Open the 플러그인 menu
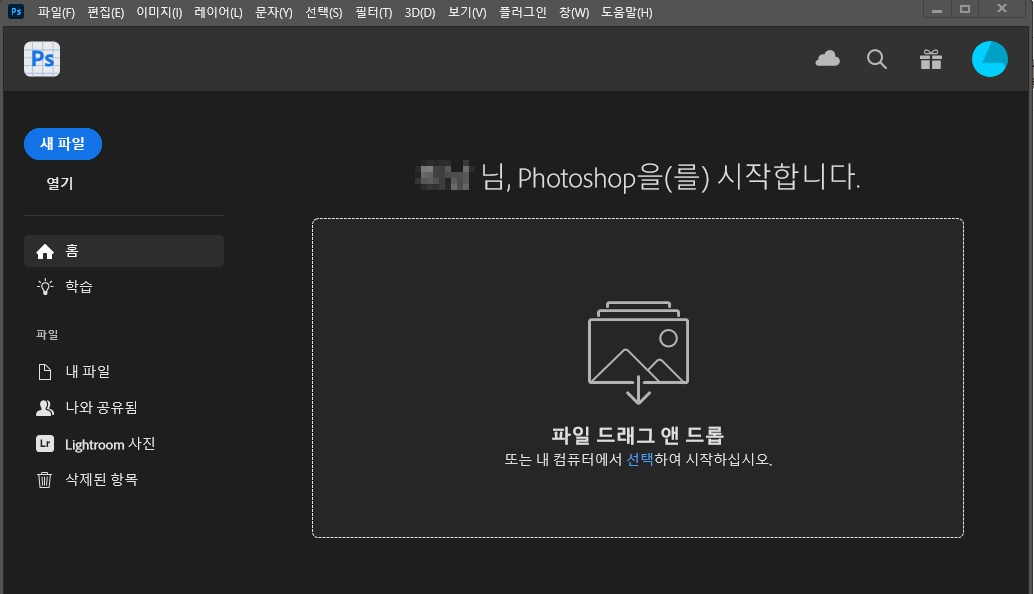Screen dimensions: 1034x594 tap(523, 13)
